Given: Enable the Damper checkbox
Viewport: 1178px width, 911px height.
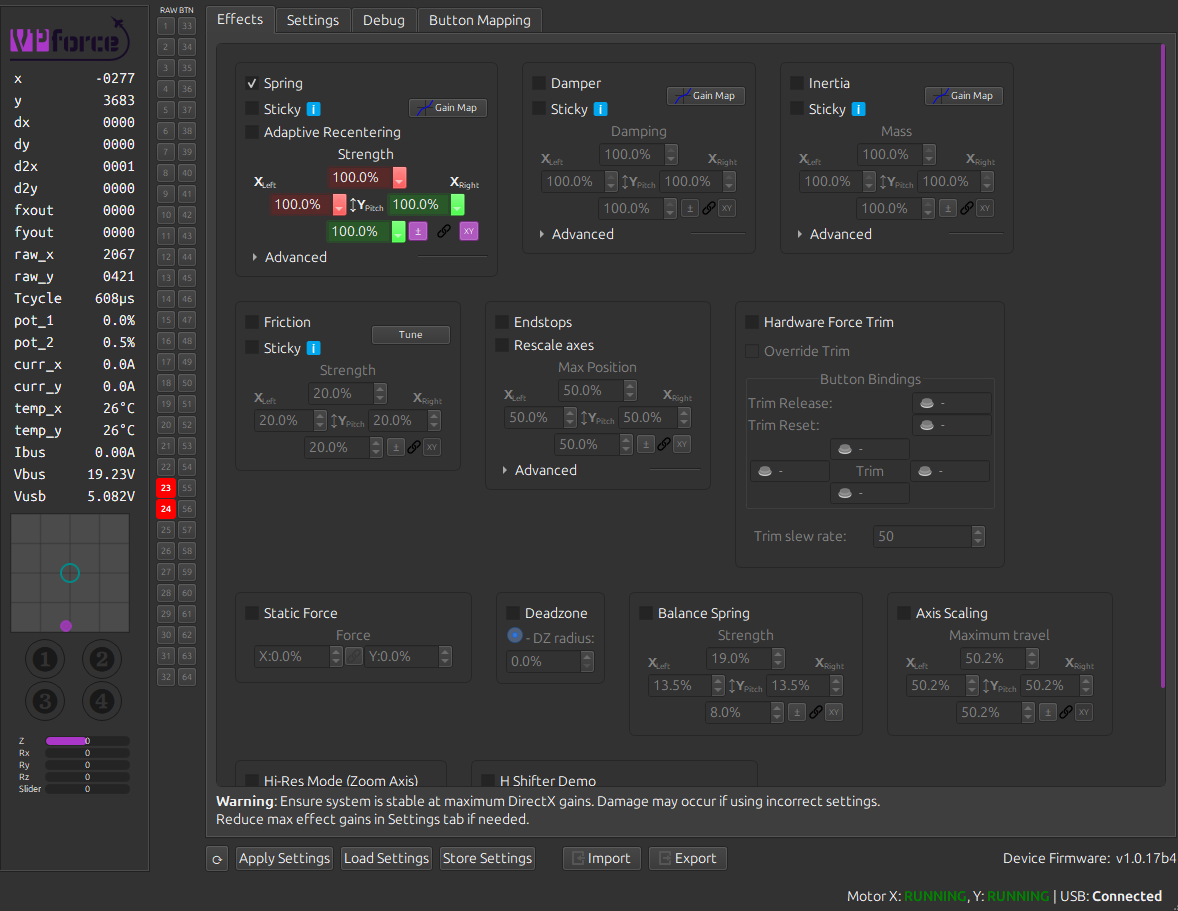Looking at the screenshot, I should point(539,83).
